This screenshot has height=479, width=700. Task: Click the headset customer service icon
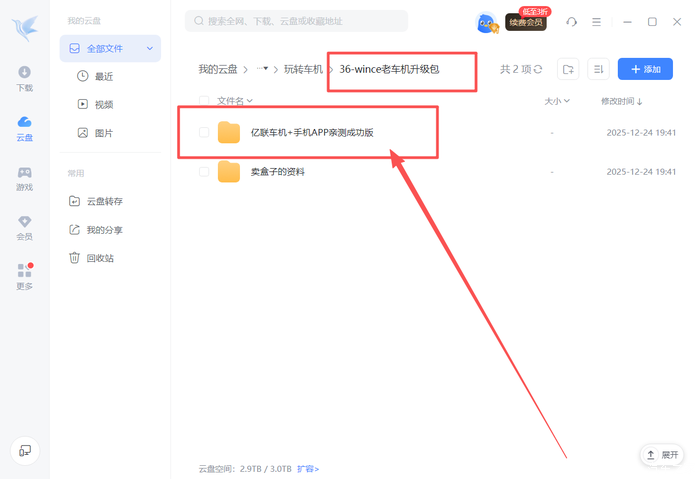[x=571, y=22]
